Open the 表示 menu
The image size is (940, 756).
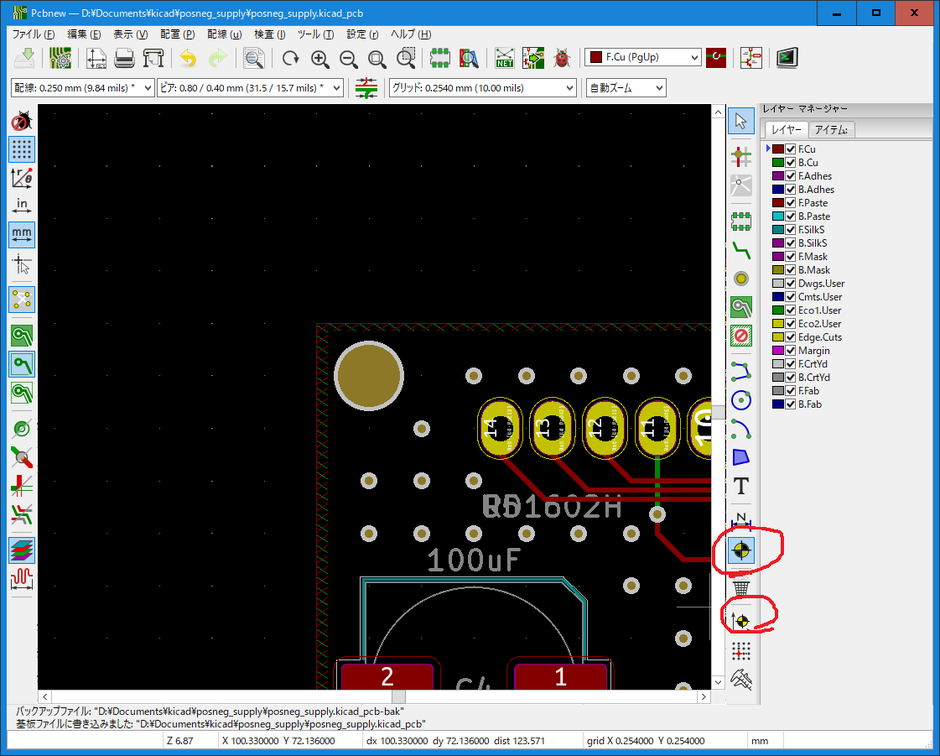[x=130, y=34]
